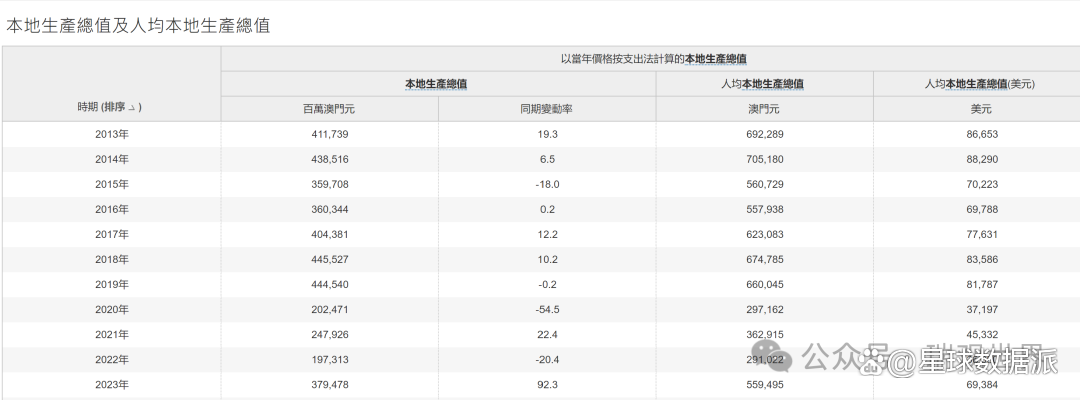Click the page title 本地生產總值及人均本地生產總值
The height and width of the screenshot is (400, 1080).
[x=138, y=25]
